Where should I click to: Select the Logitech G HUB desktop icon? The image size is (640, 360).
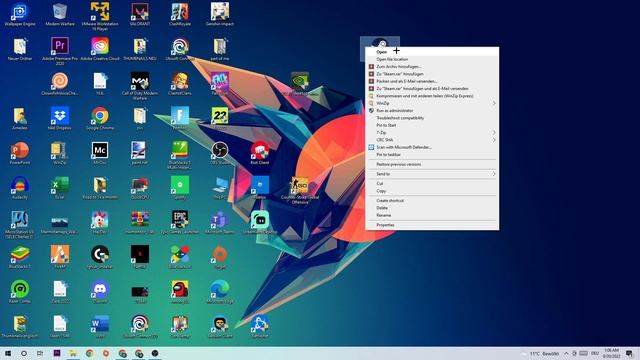100,257
